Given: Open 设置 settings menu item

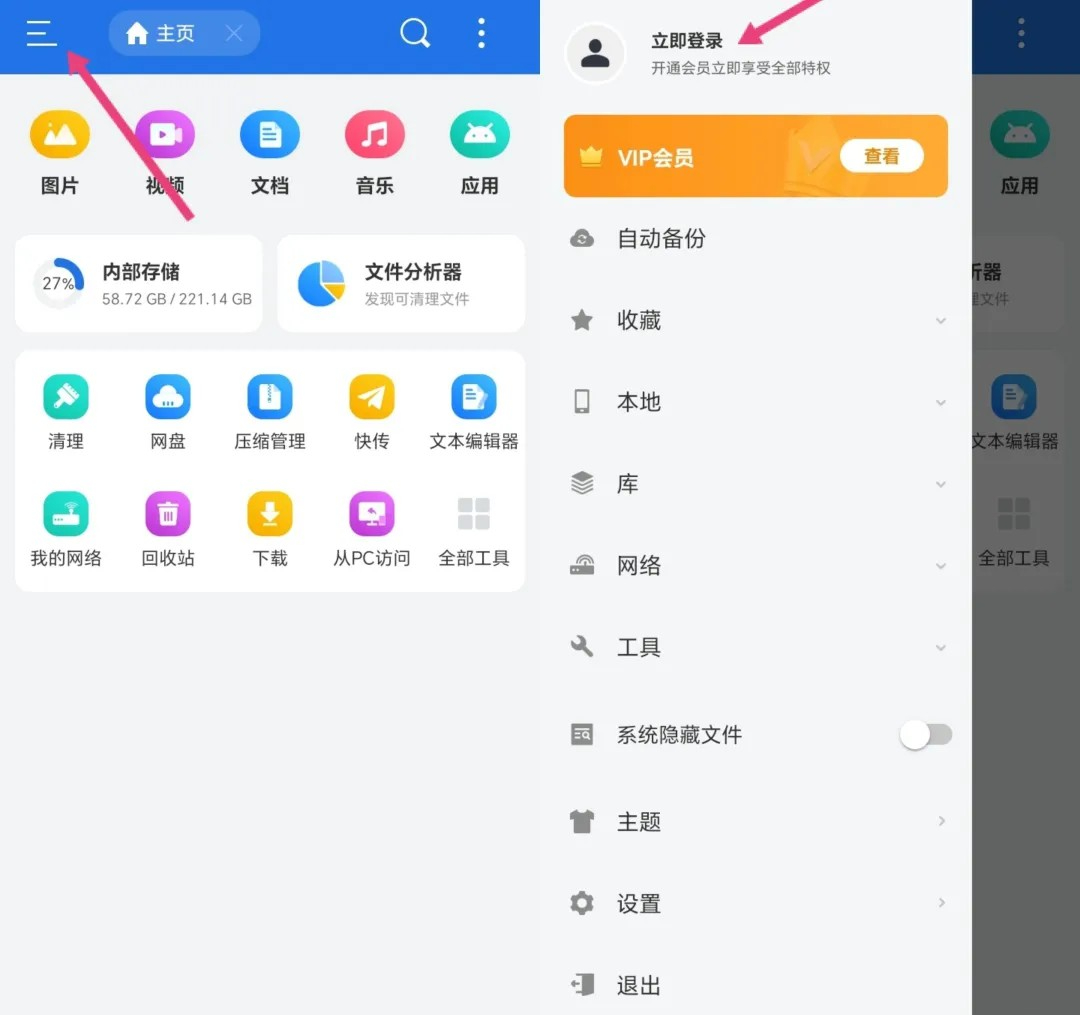Looking at the screenshot, I should (x=755, y=904).
